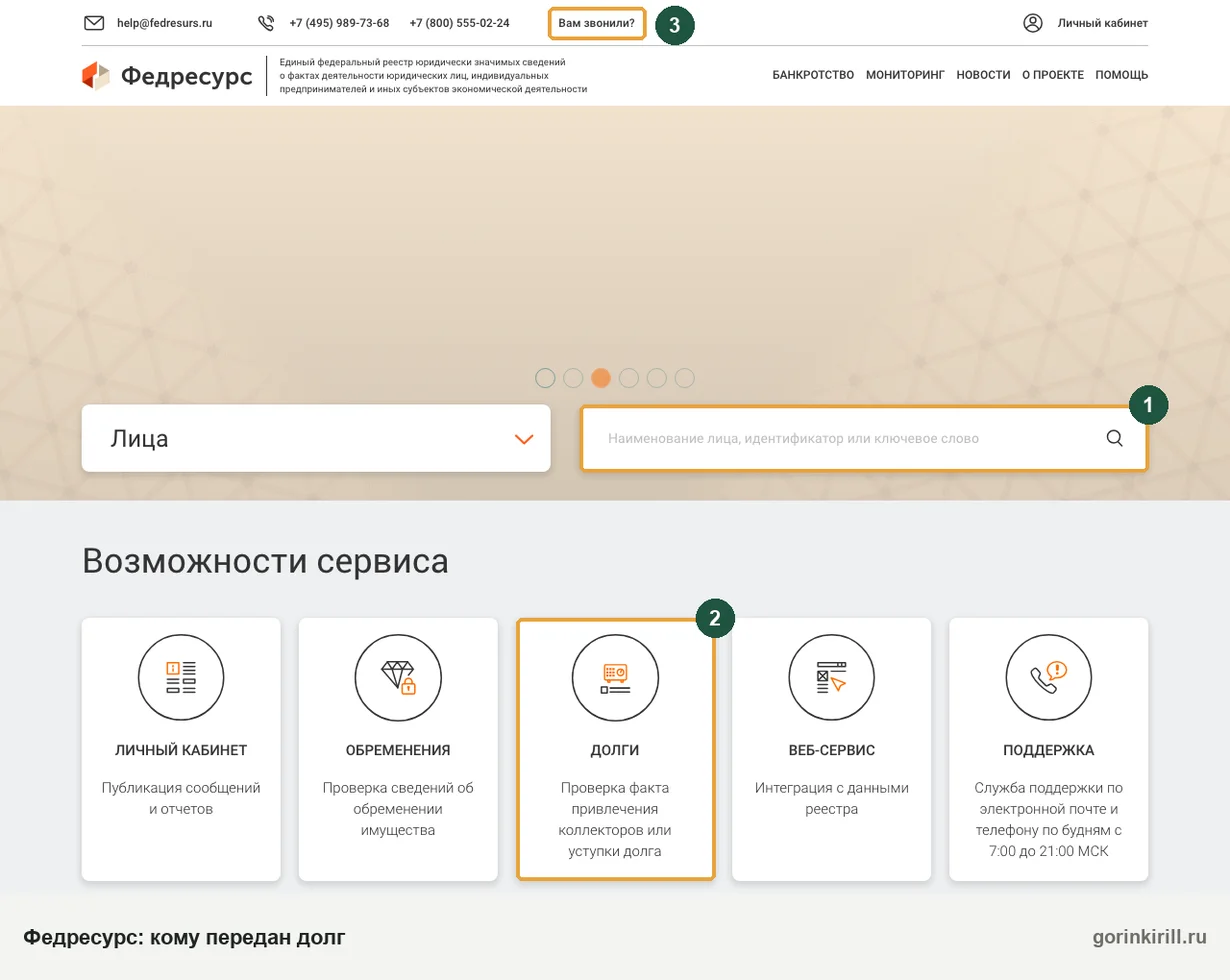
Task: Open the ПОМОЩЬ menu item
Action: tap(1122, 75)
